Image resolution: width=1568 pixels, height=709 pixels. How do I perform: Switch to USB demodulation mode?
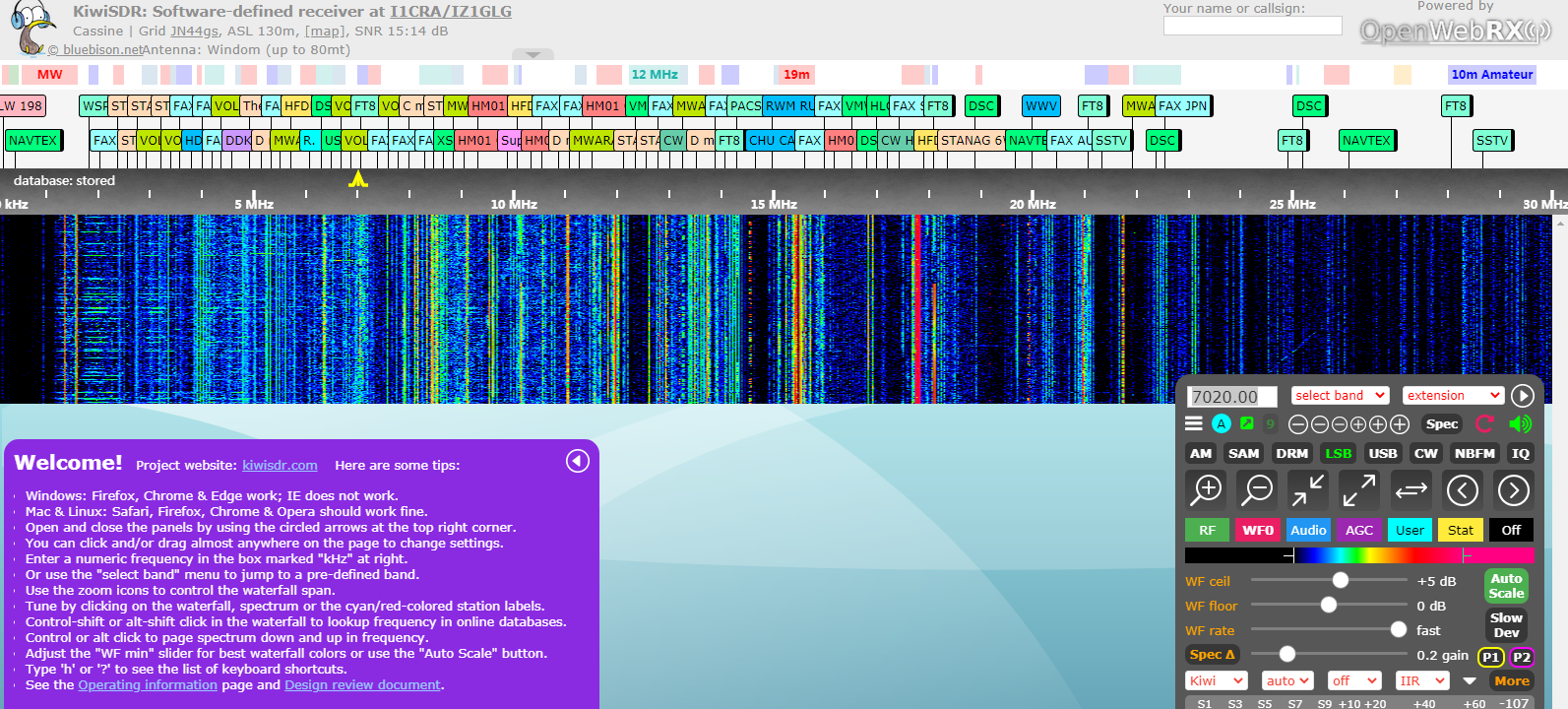(1382, 454)
